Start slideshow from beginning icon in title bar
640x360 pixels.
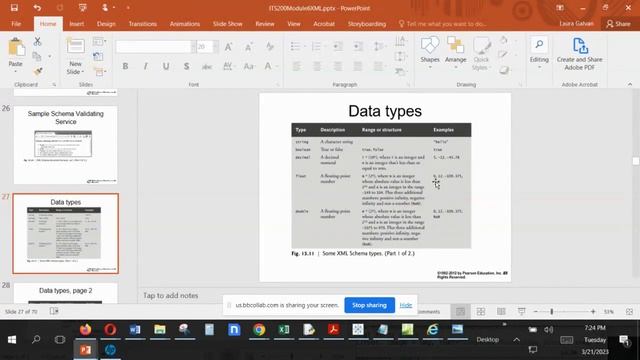pyautogui.click(x=83, y=8)
